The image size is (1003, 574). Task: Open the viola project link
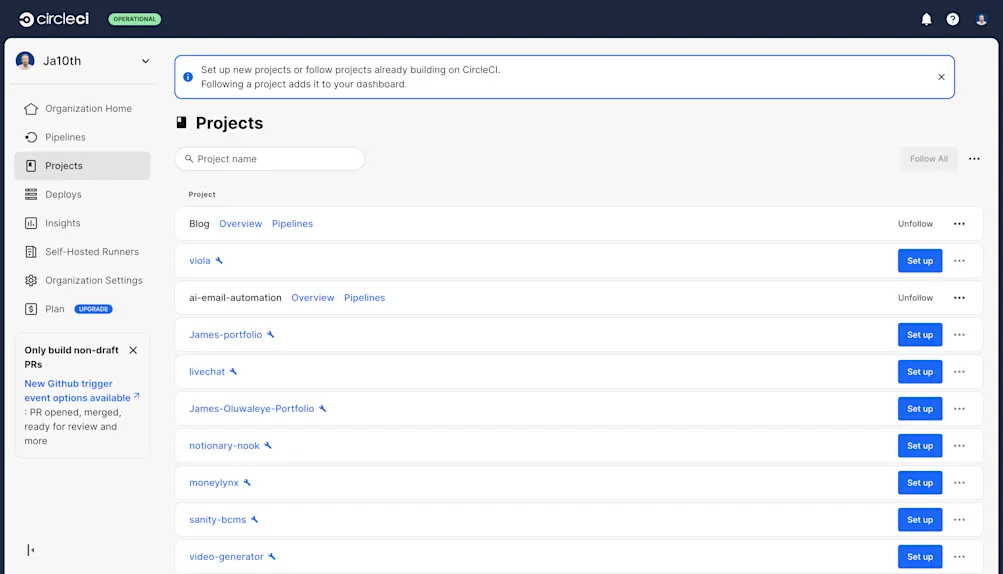click(200, 261)
